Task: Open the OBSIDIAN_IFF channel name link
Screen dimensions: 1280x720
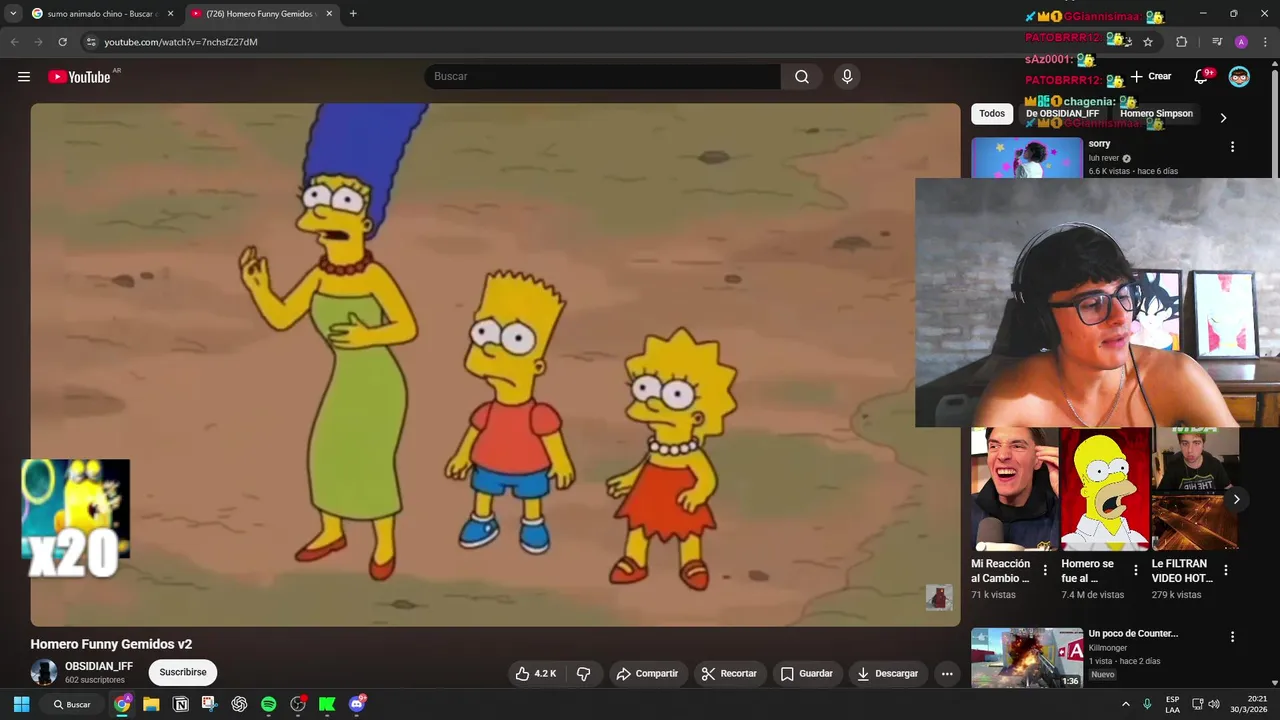Action: pyautogui.click(x=99, y=666)
